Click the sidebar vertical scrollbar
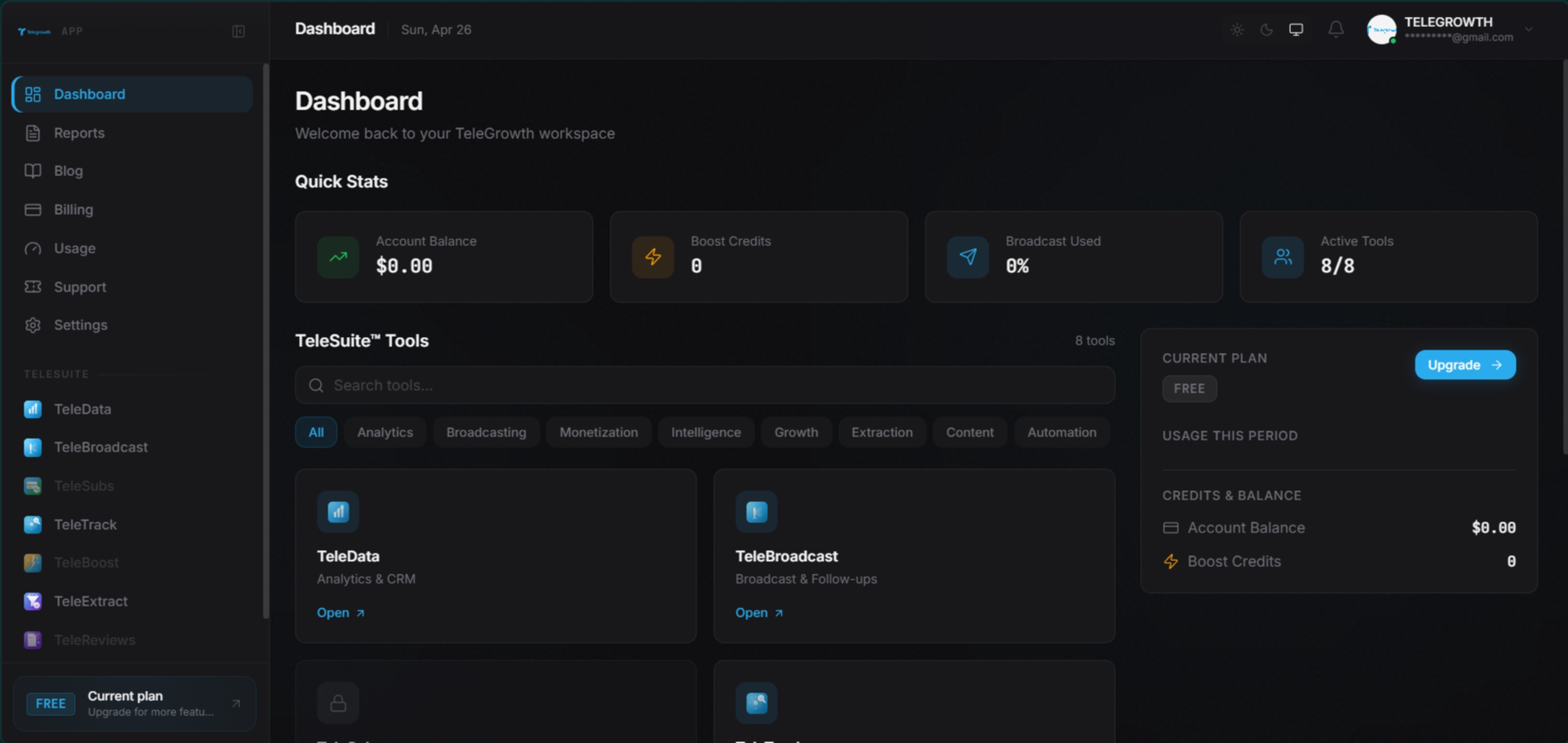The image size is (1568, 743). 266,341
